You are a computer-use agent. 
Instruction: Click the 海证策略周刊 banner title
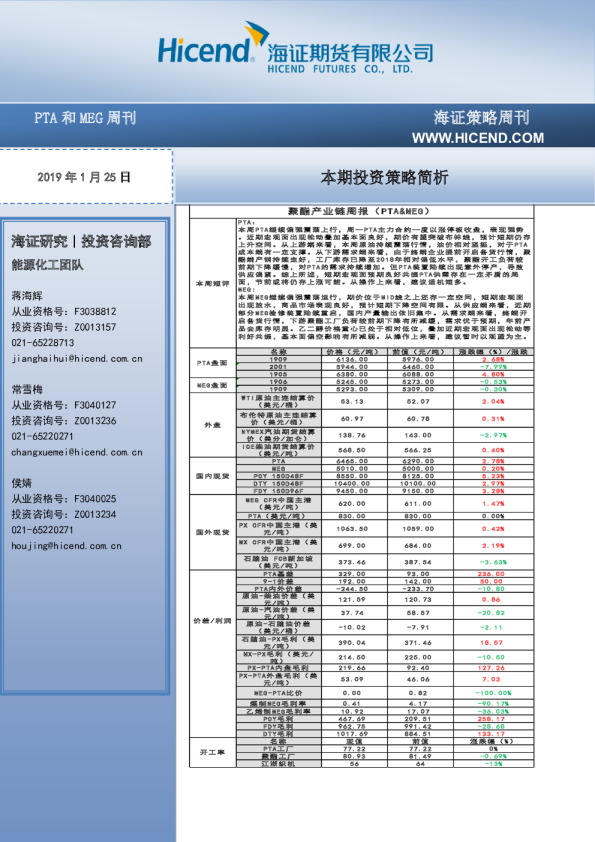click(x=482, y=117)
